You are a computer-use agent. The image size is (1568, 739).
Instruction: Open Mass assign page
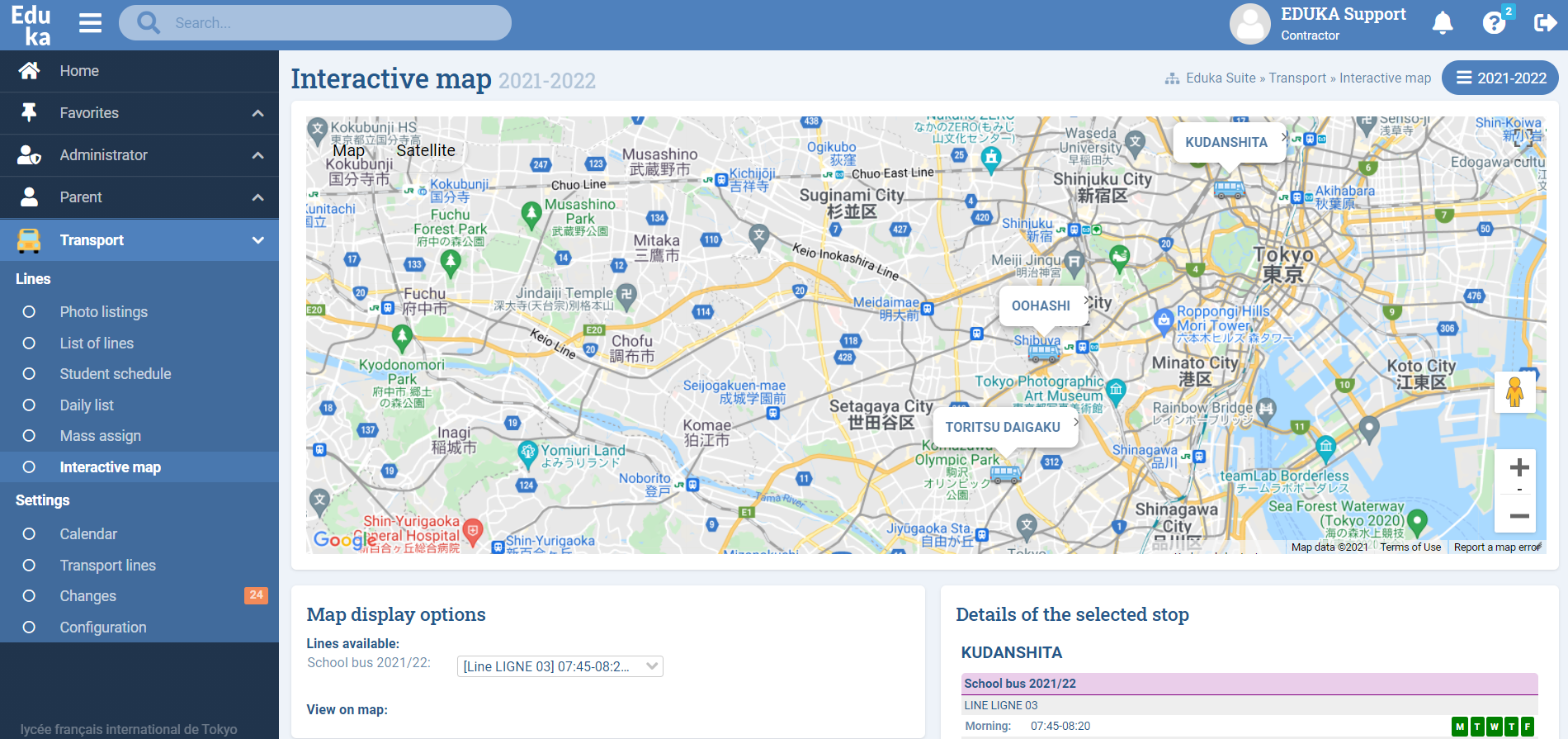coord(101,436)
